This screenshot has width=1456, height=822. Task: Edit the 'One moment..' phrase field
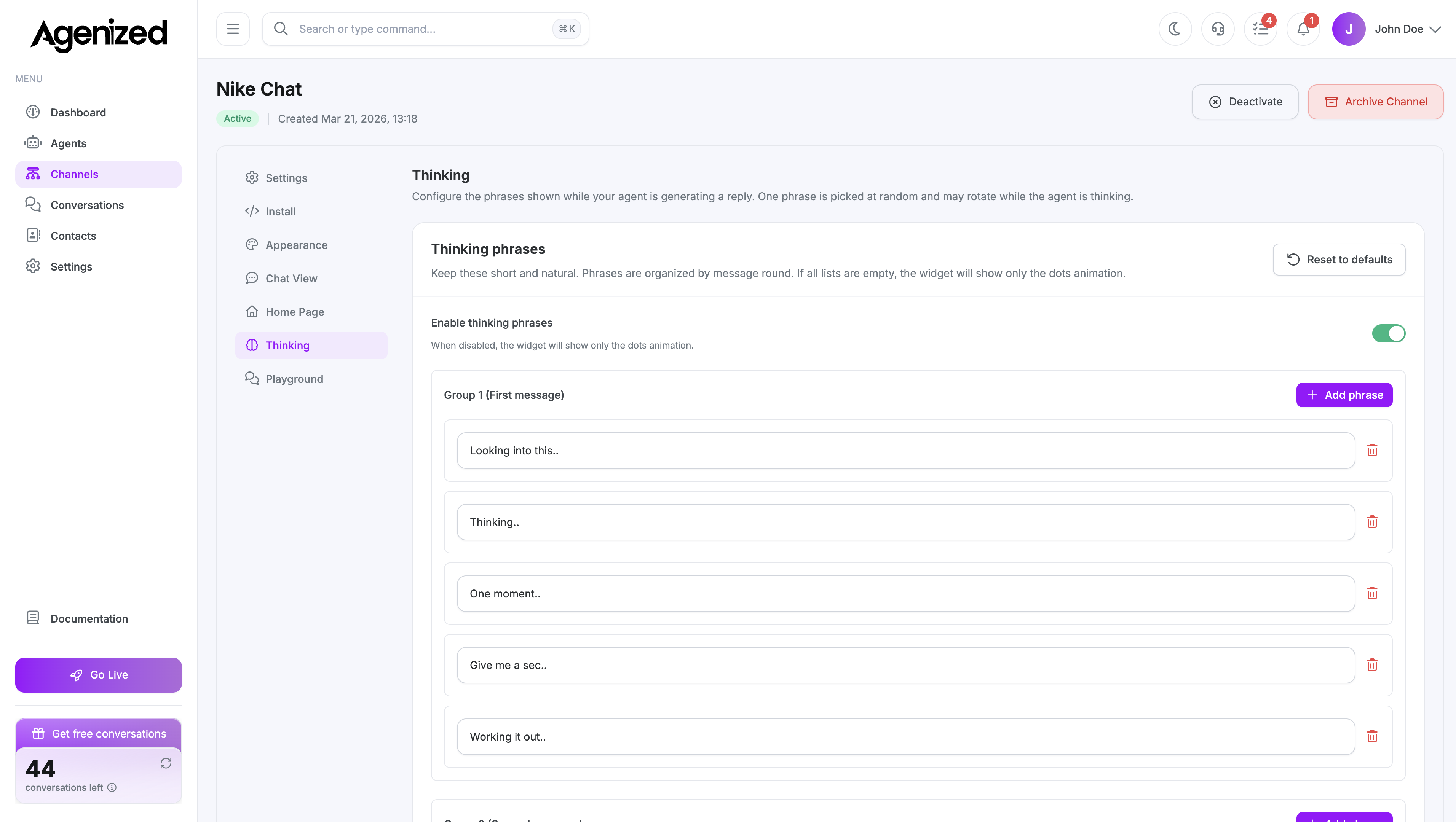pos(905,593)
